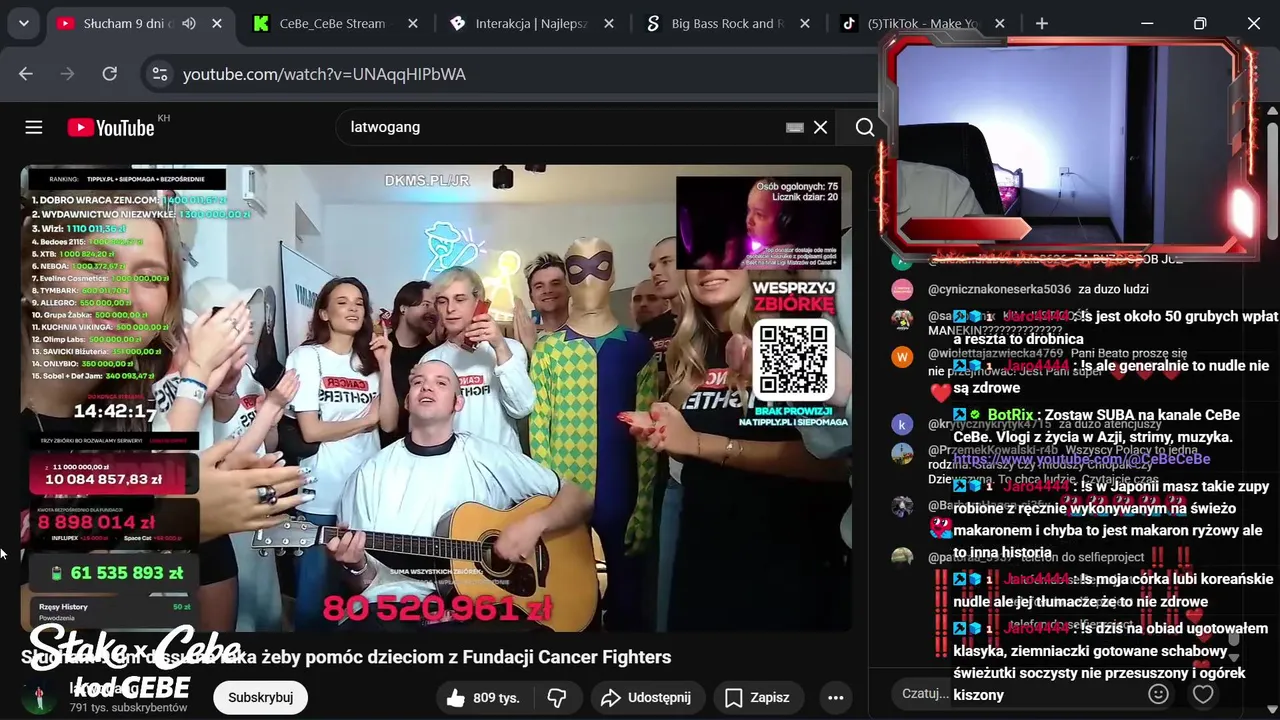Open a new browser tab

[1042, 23]
